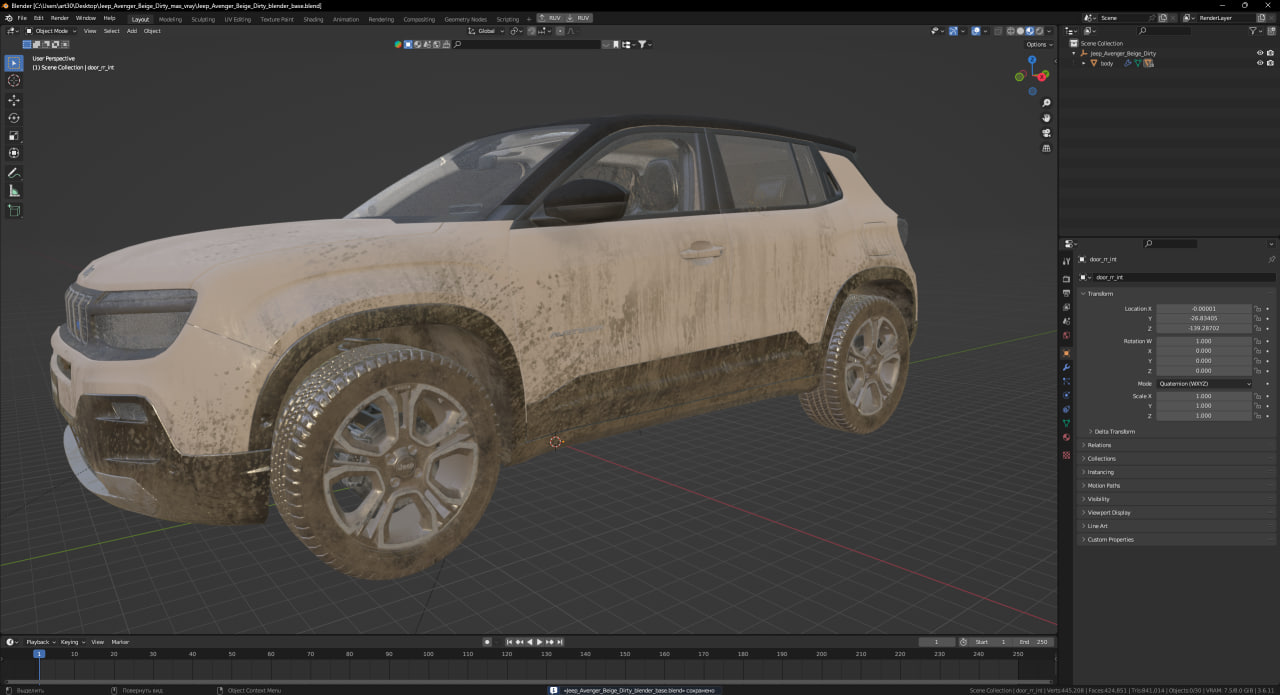Toggle the pin on properties editor
The height and width of the screenshot is (695, 1280).
(x=1271, y=259)
